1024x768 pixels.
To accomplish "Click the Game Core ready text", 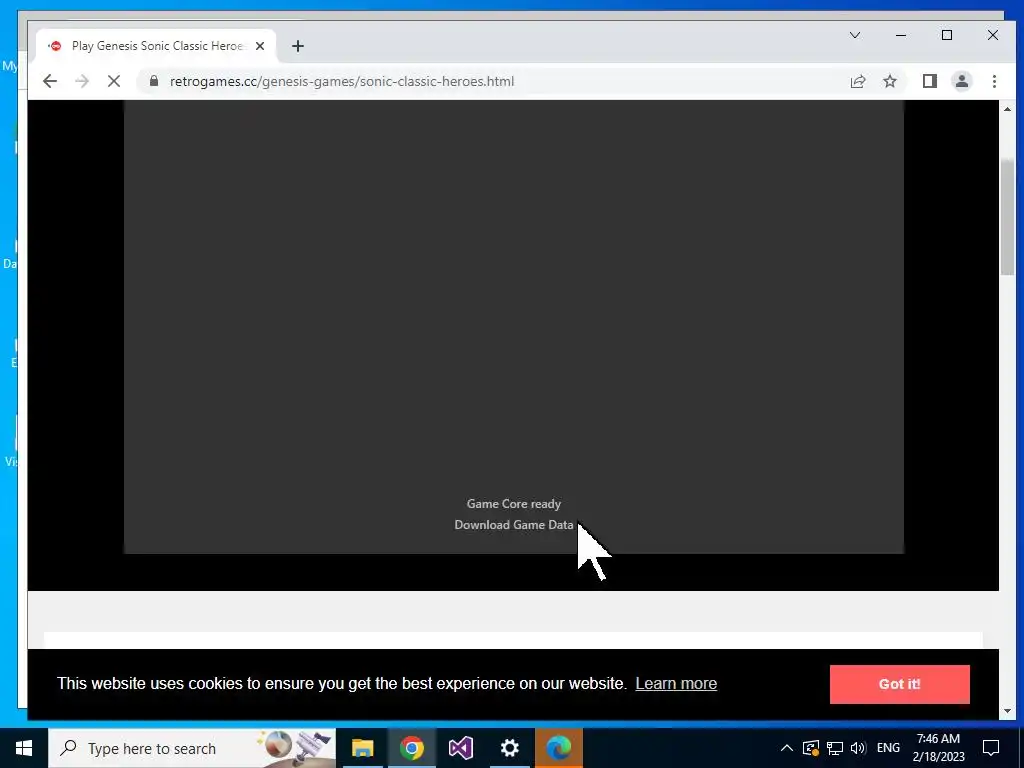I will click(x=513, y=504).
